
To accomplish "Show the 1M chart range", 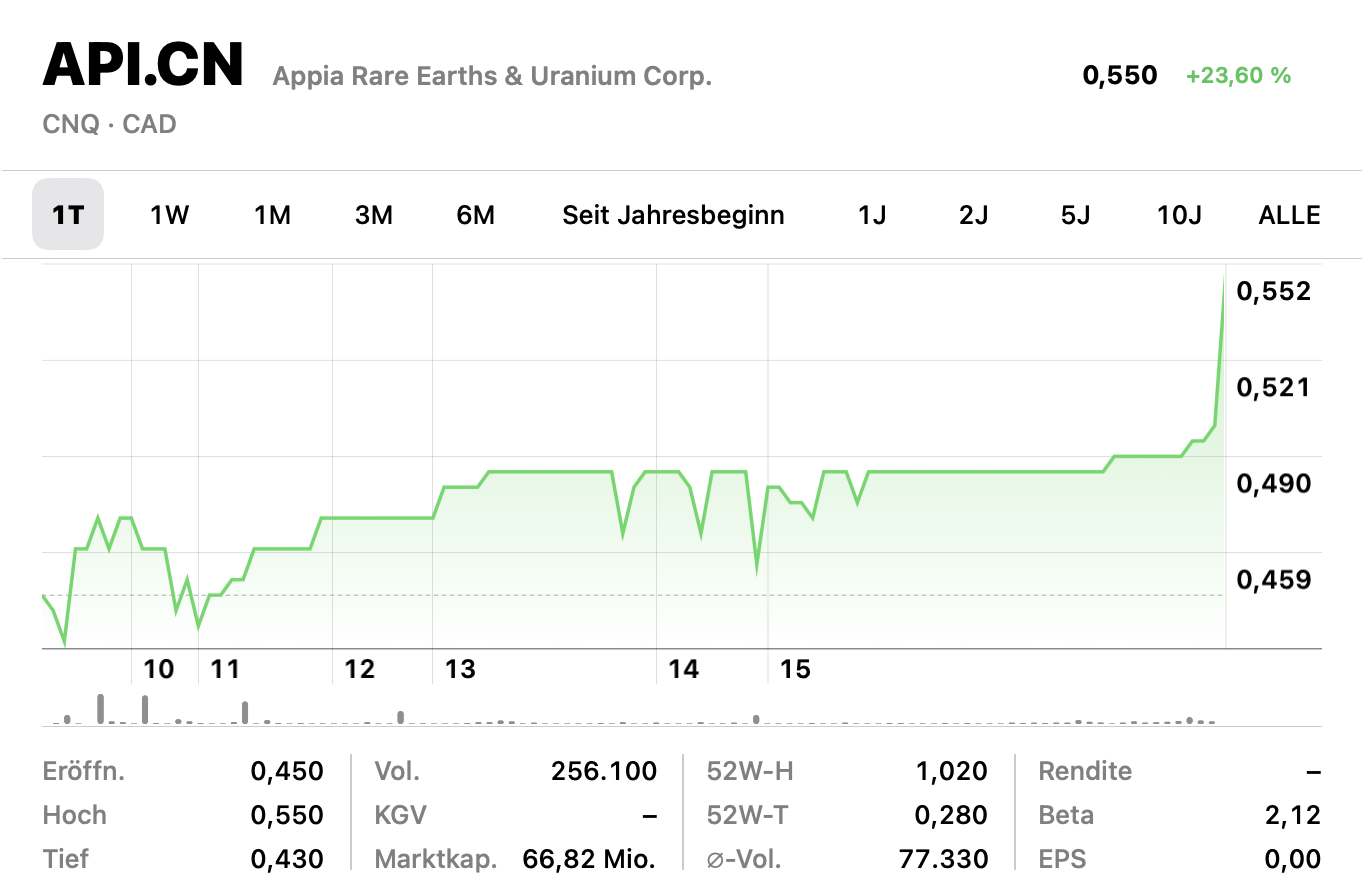I will 272,215.
